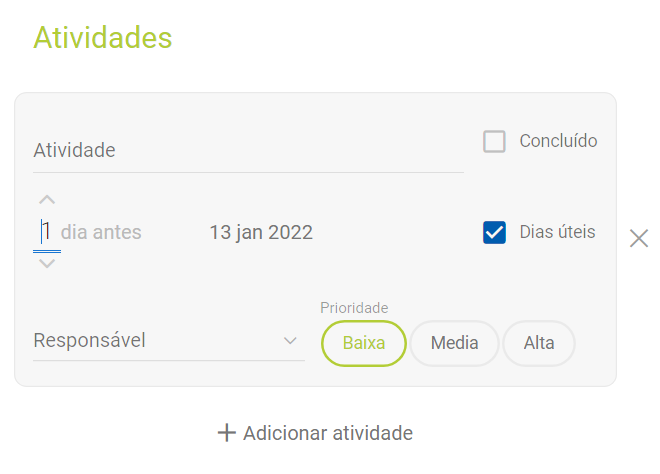
Task: Click the Adicionar atividade link
Action: [327, 433]
